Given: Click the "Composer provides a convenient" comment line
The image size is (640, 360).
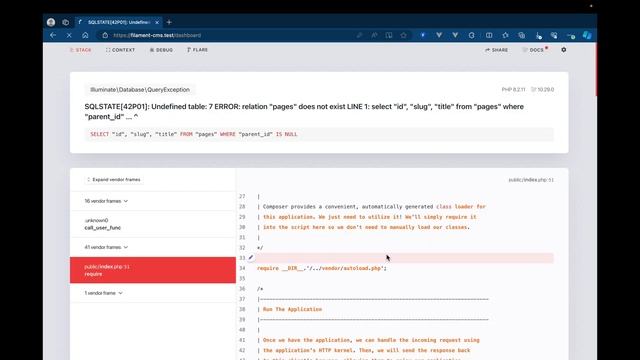Looking at the screenshot, I should pos(371,207).
